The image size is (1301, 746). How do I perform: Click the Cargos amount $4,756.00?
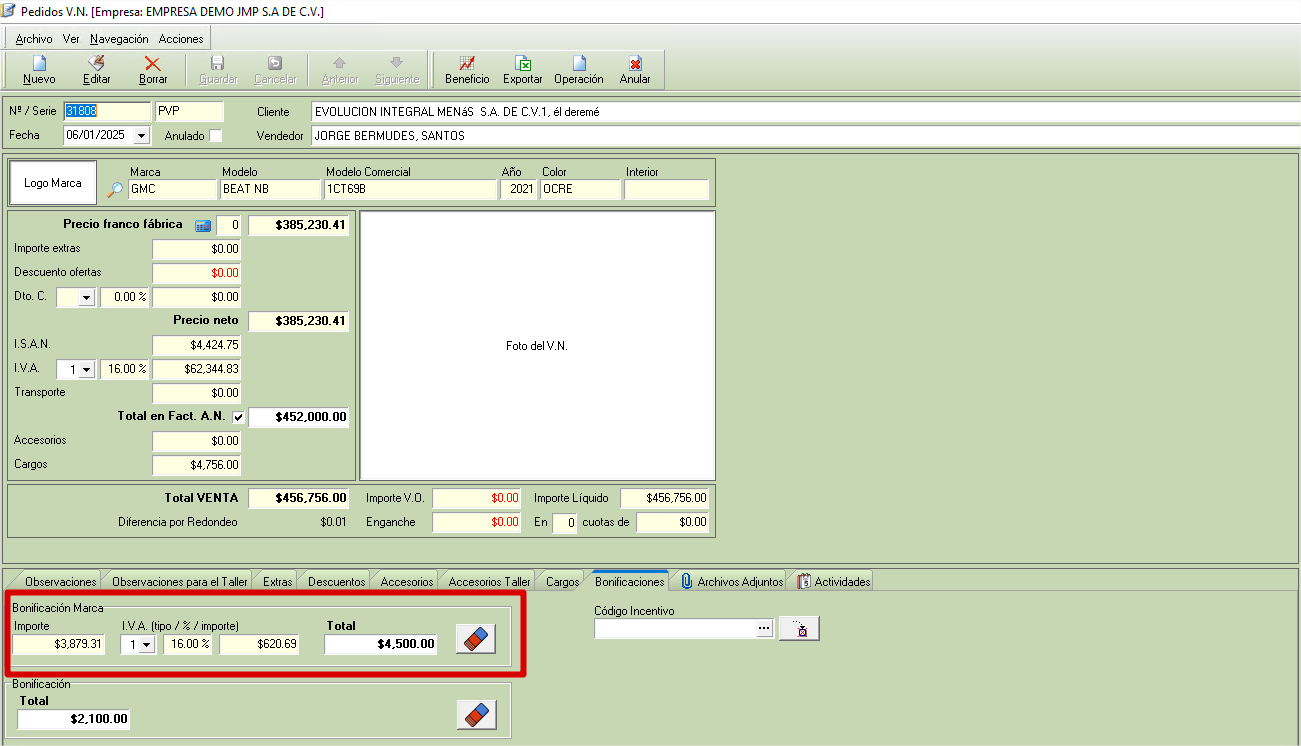197,465
